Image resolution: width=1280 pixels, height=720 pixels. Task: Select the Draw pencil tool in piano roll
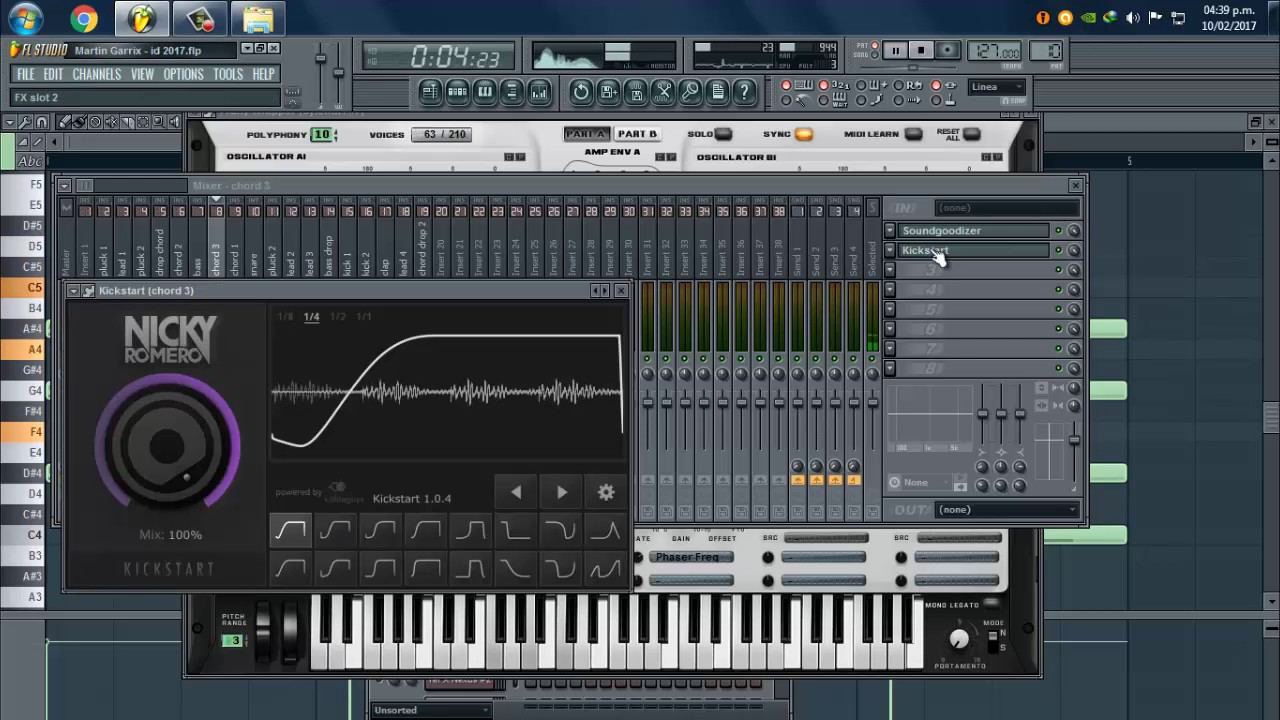64,122
